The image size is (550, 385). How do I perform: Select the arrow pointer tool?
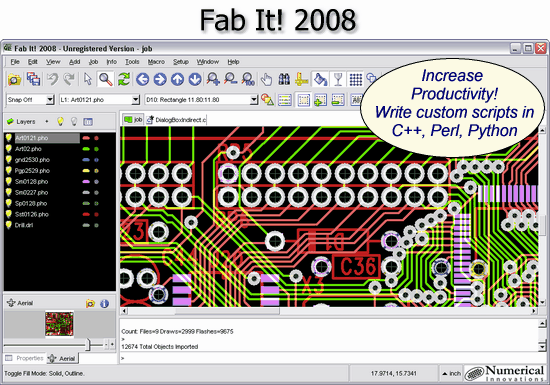tap(88, 79)
